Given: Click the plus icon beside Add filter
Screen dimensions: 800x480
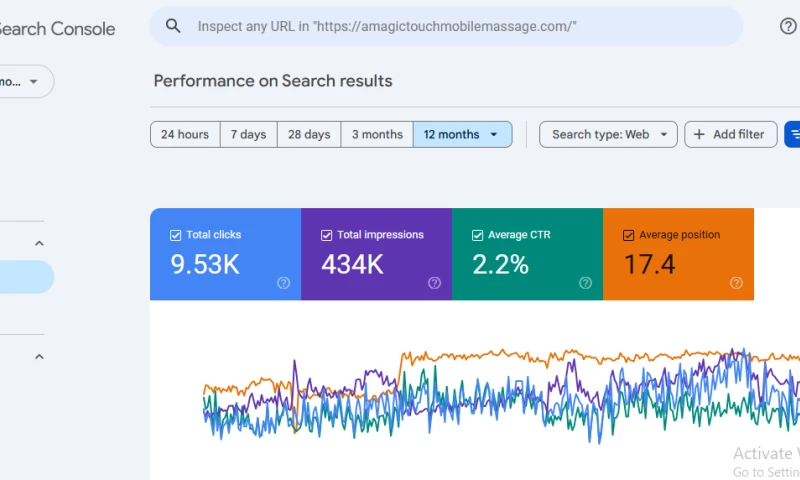Looking at the screenshot, I should click(699, 134).
